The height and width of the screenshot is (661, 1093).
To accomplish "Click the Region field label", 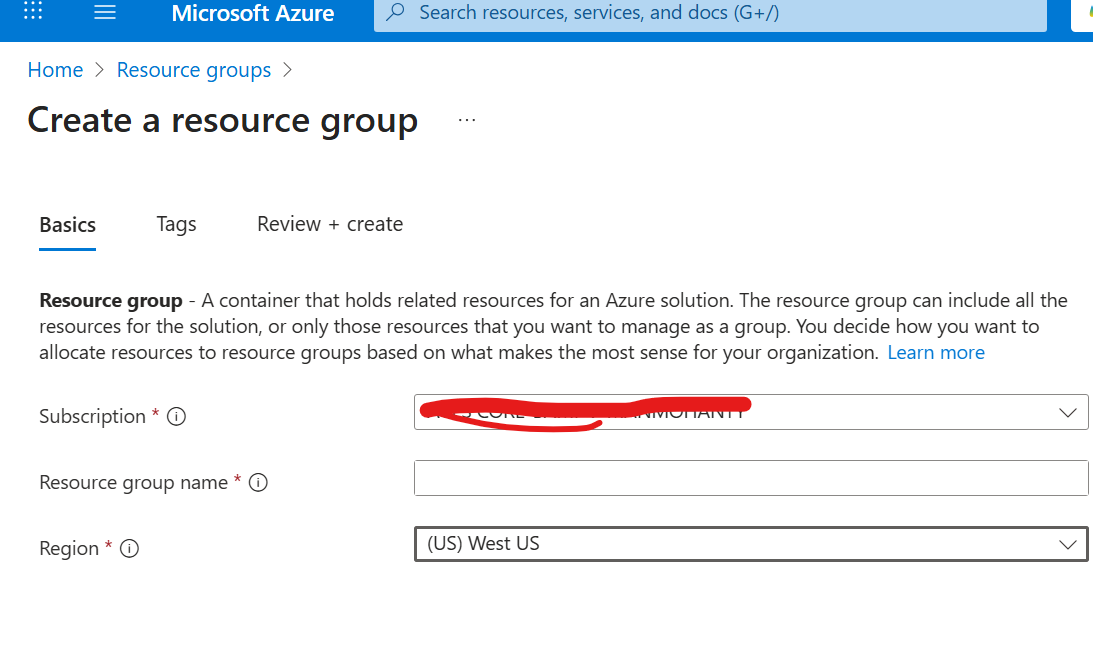I will pyautogui.click(x=69, y=549).
